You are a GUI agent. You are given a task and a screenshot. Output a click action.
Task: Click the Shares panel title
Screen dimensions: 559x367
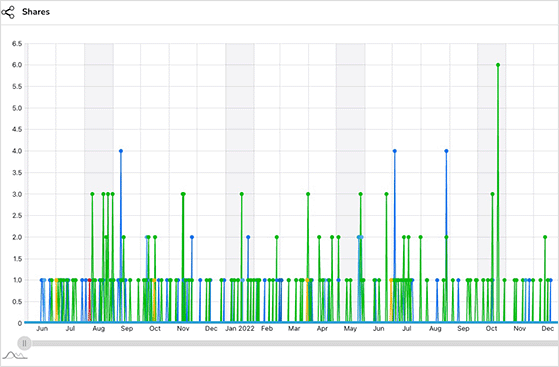tap(36, 12)
